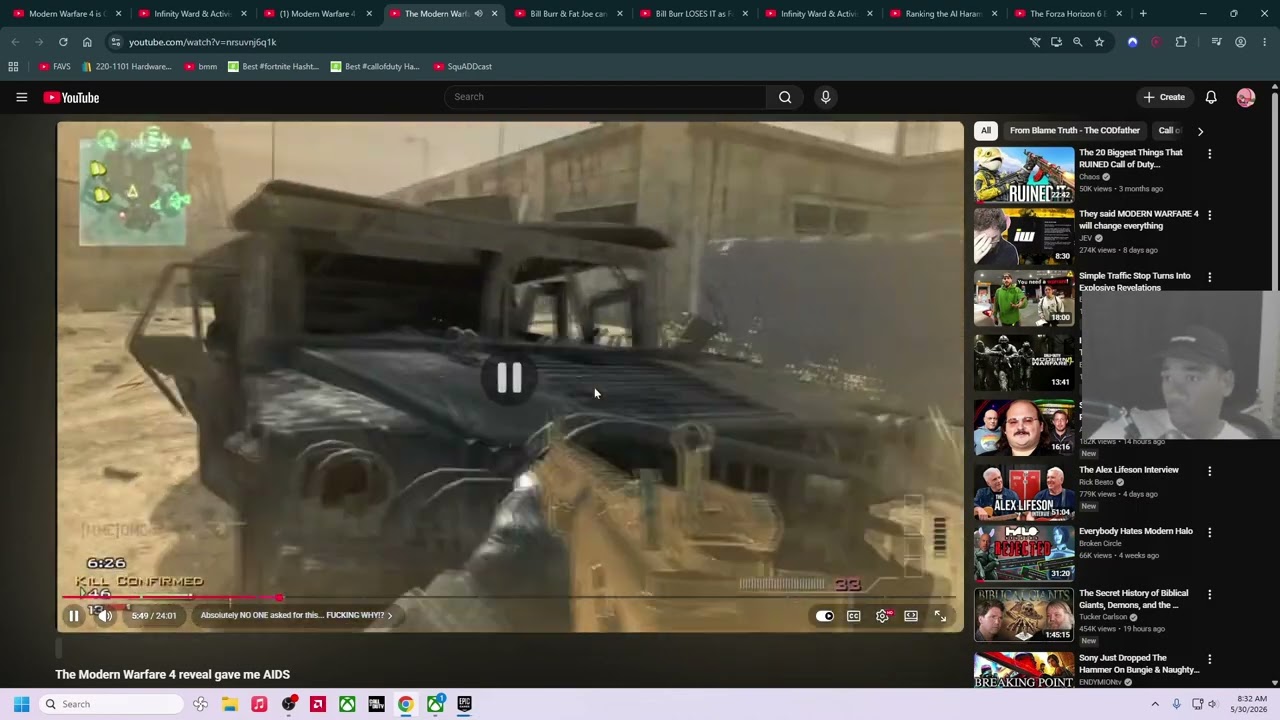This screenshot has height=720, width=1280.
Task: Reload the page with the refresh icon
Action: (x=63, y=42)
